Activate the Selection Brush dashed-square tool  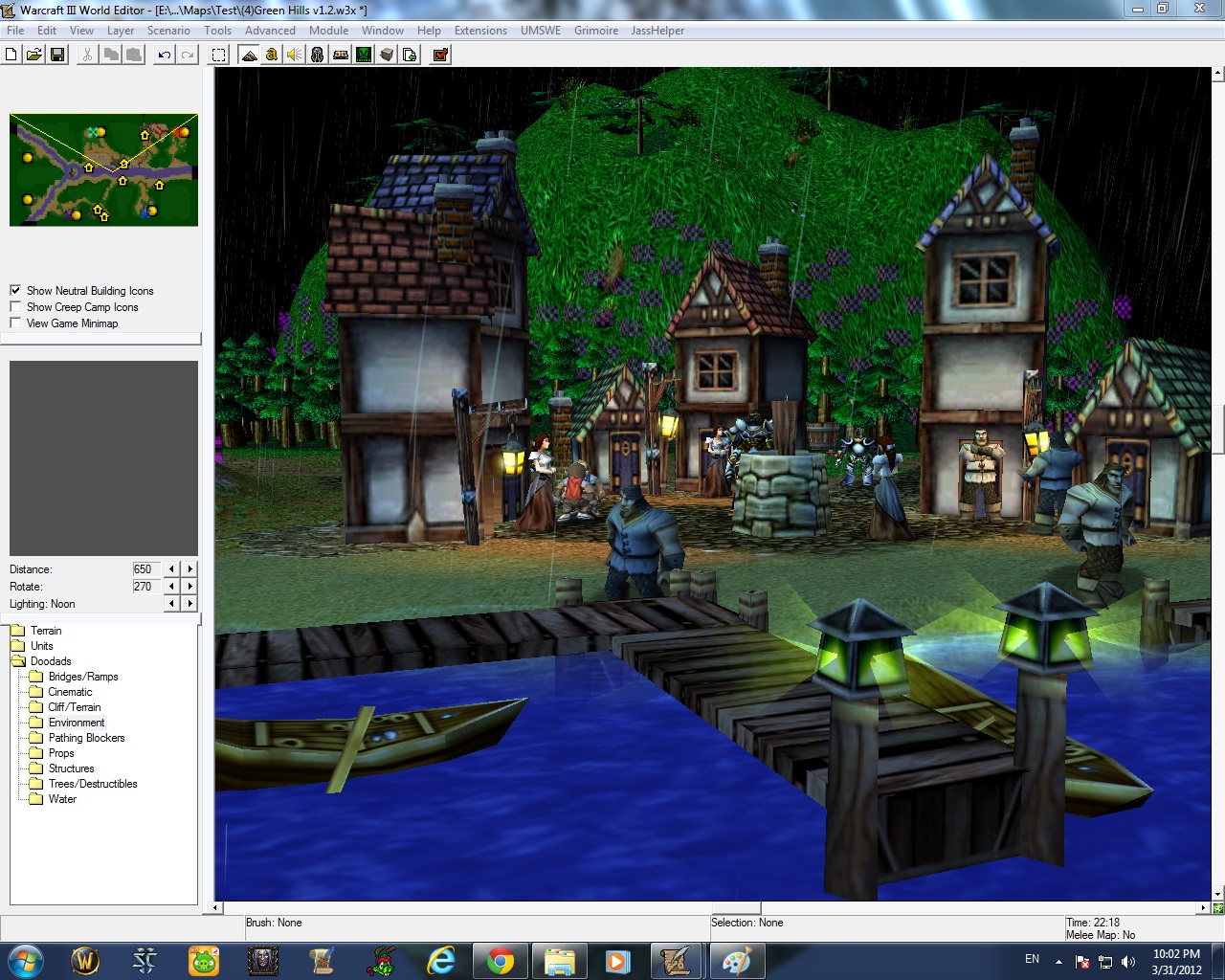pyautogui.click(x=219, y=55)
